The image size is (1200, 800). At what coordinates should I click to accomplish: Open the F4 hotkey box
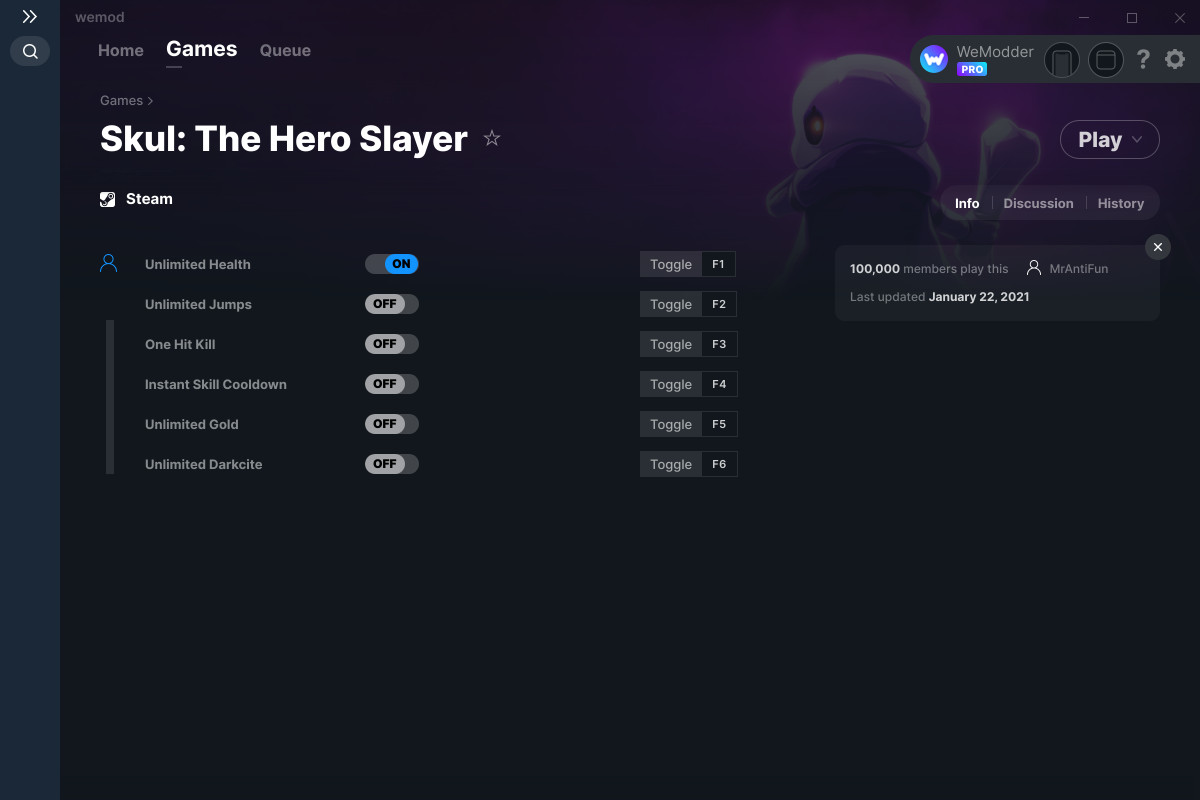pos(719,384)
